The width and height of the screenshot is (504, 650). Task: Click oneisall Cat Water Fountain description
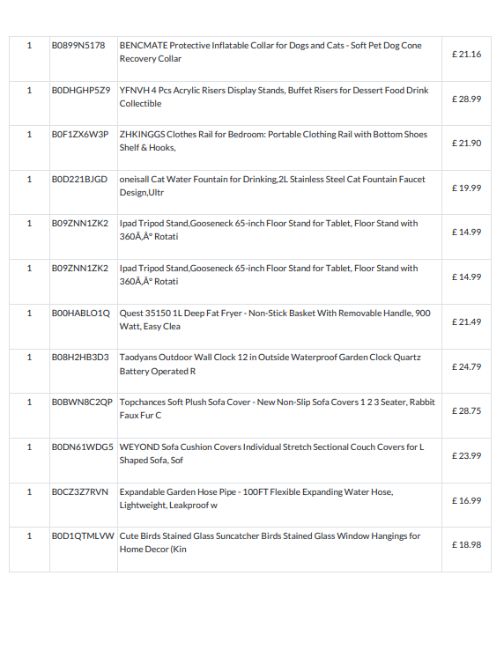[272, 186]
